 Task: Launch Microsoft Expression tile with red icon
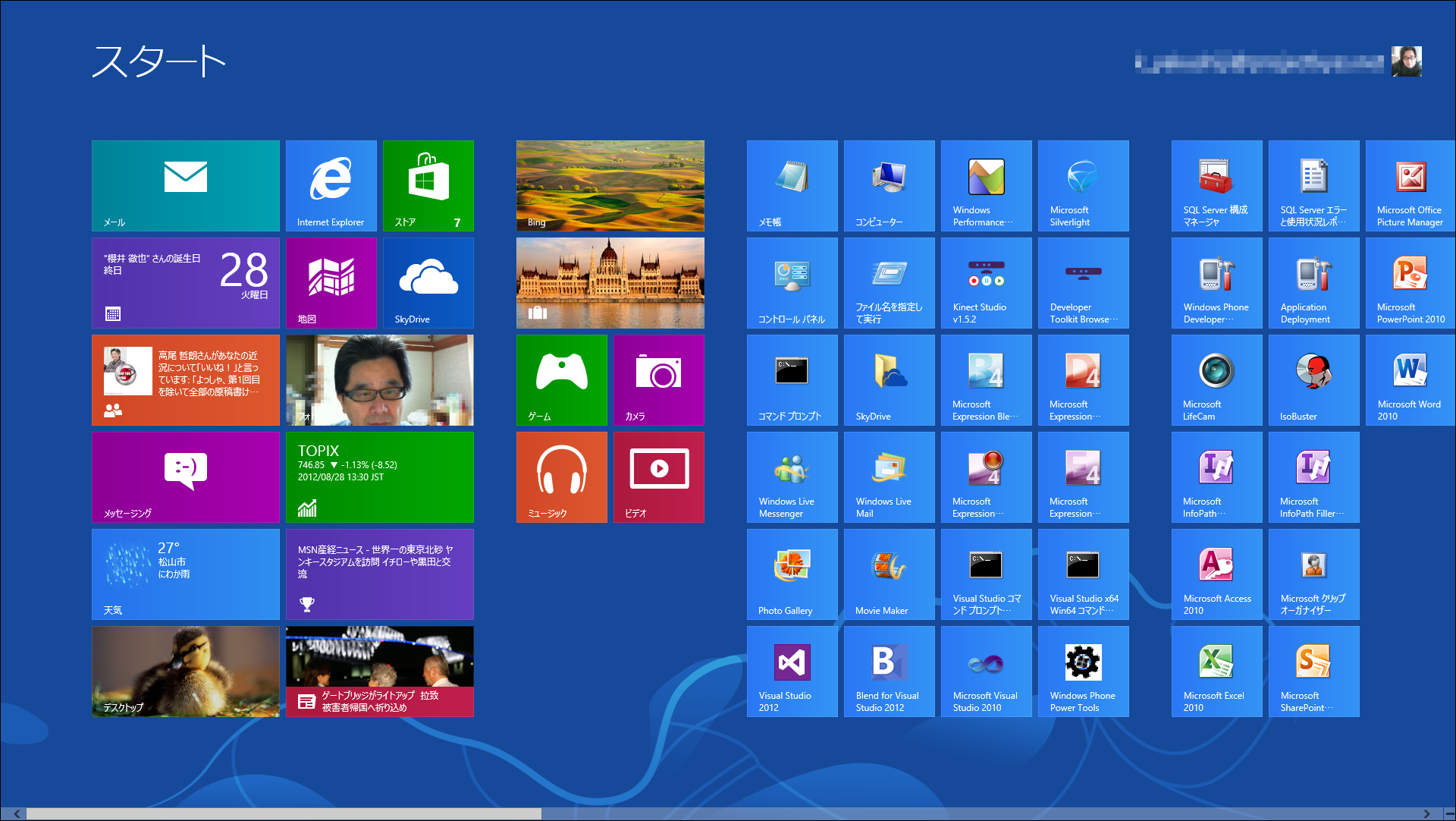point(1084,380)
